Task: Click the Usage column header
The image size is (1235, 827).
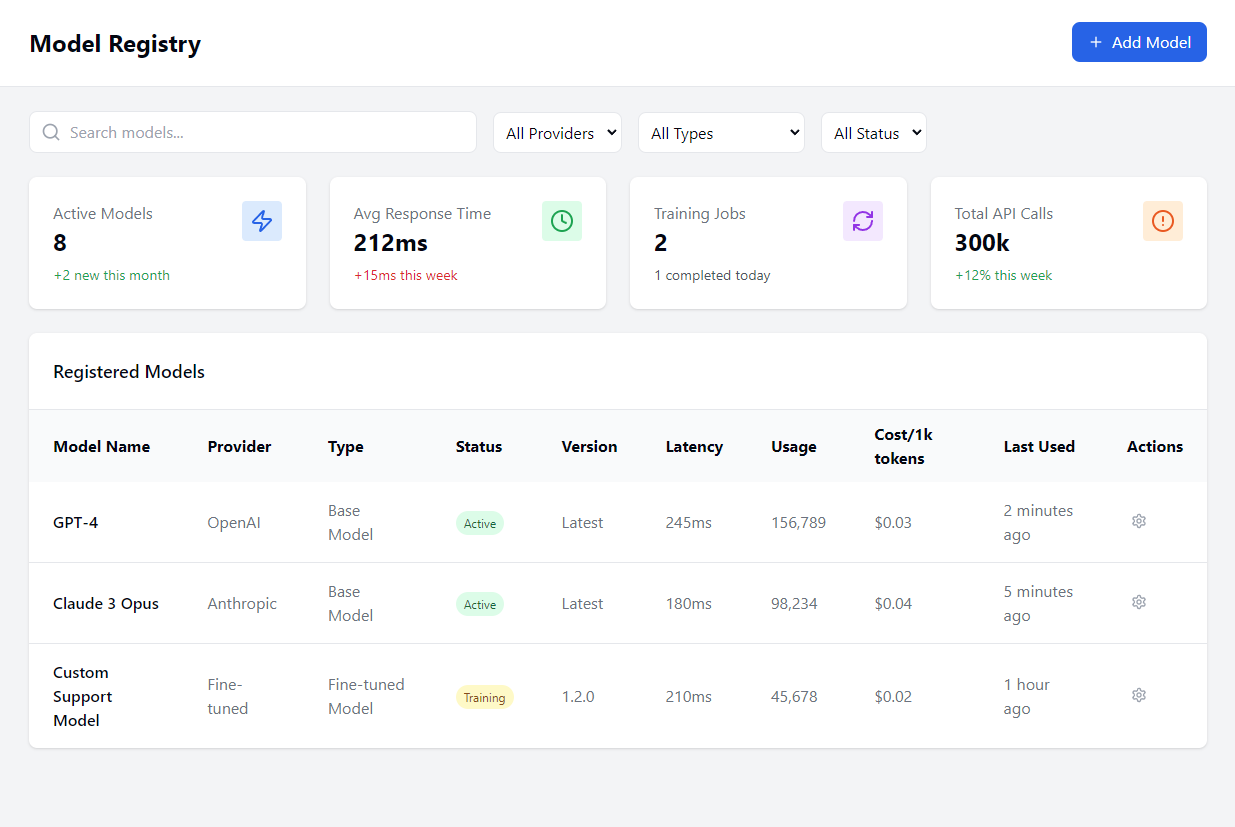Action: click(x=794, y=447)
